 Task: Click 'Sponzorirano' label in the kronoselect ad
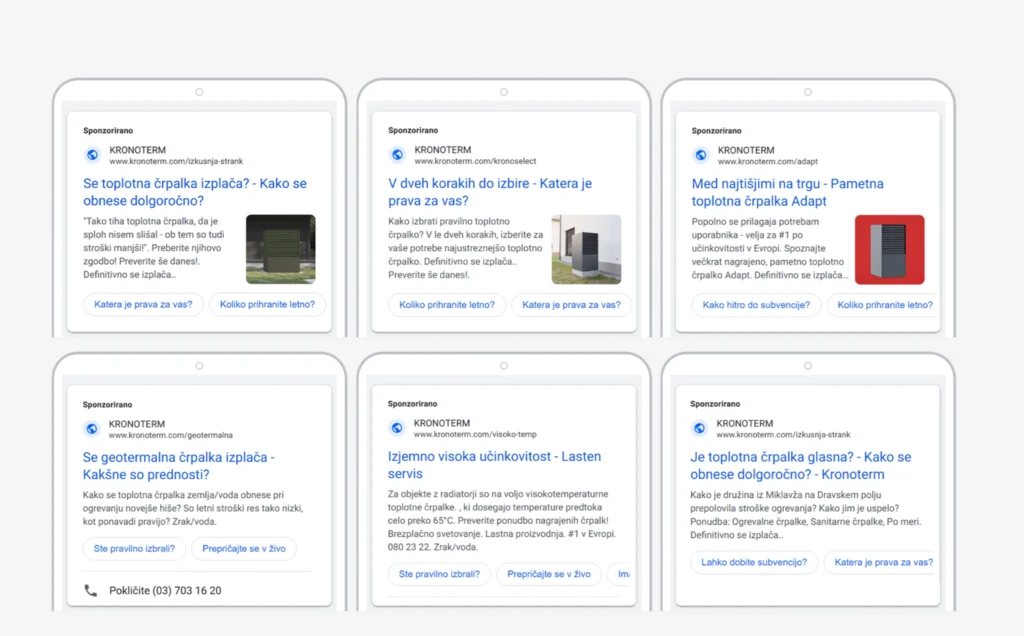(413, 131)
